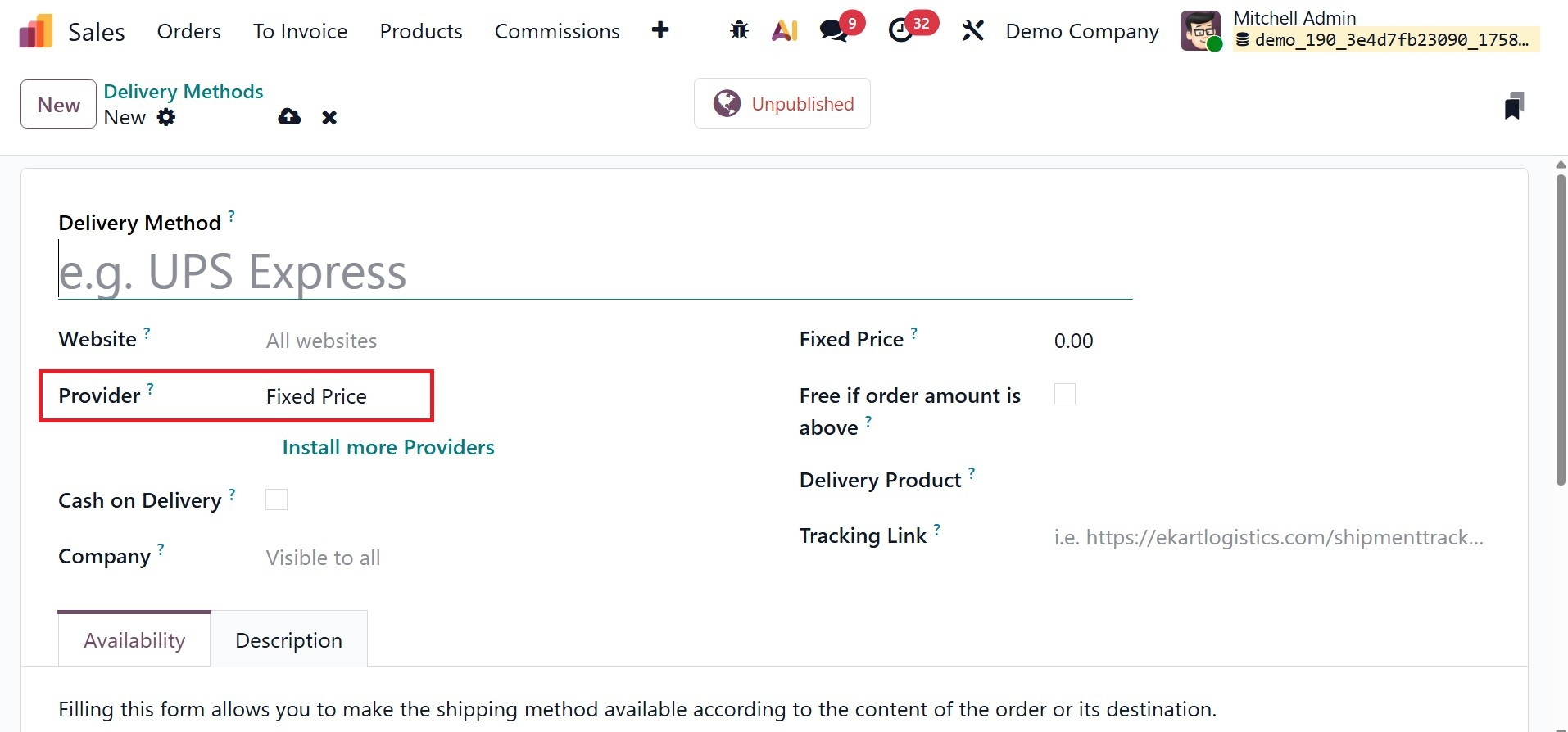The width and height of the screenshot is (1568, 732).
Task: Switch to the Description tab
Action: click(288, 640)
